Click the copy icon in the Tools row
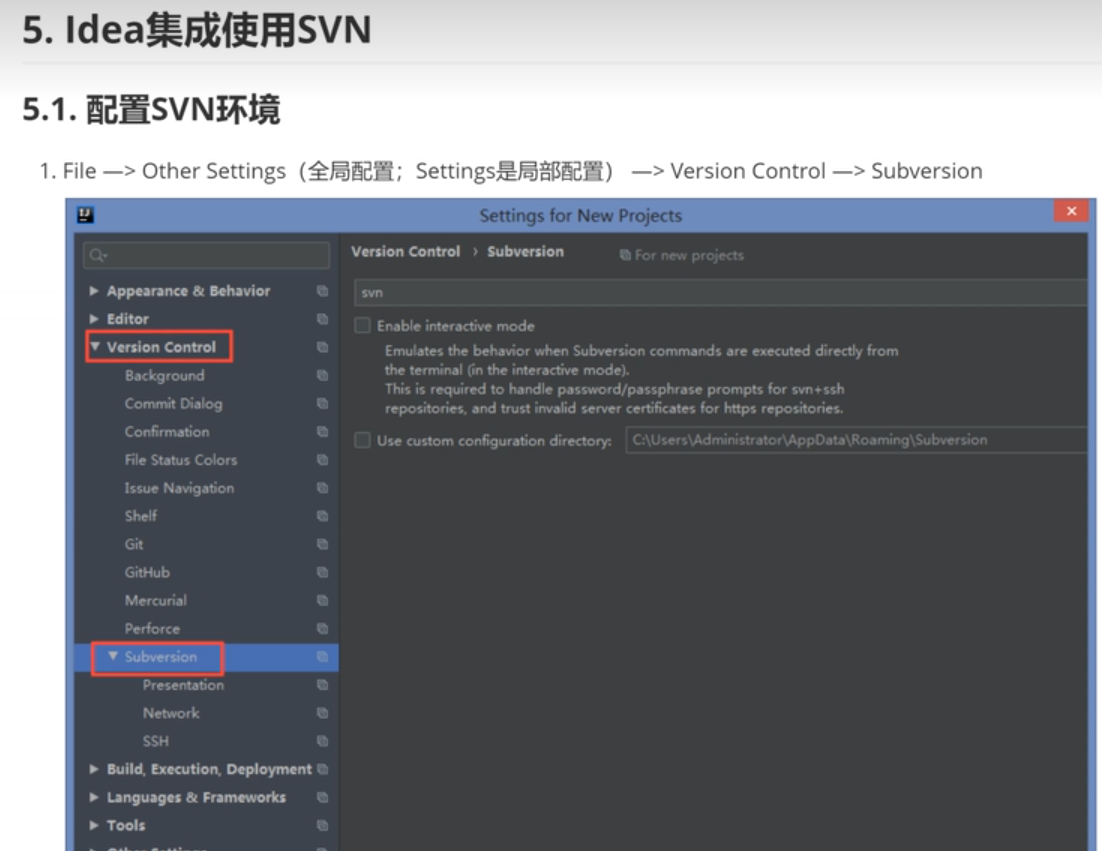Image resolution: width=1102 pixels, height=851 pixels. point(323,825)
